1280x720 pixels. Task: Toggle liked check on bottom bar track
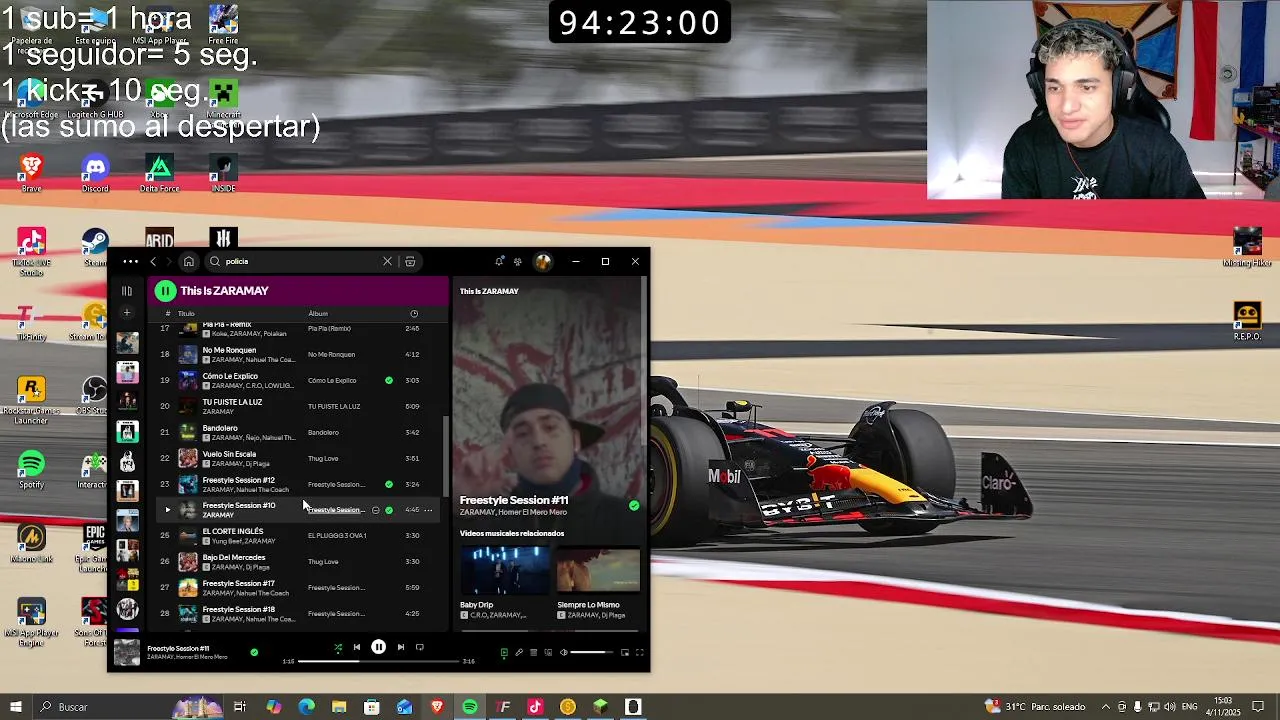click(254, 652)
